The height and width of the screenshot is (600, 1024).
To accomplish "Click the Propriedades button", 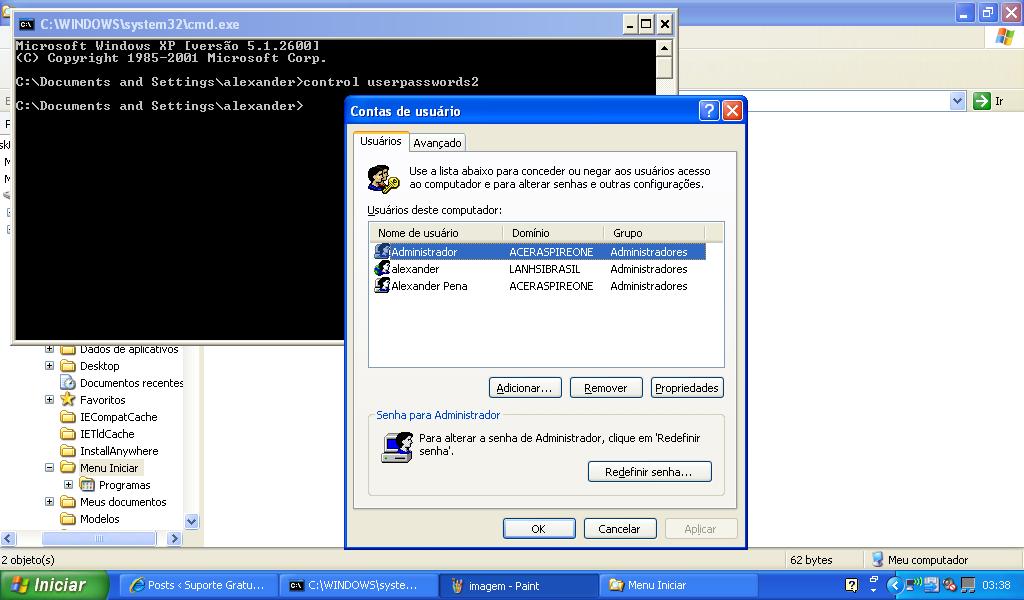I will (687, 388).
